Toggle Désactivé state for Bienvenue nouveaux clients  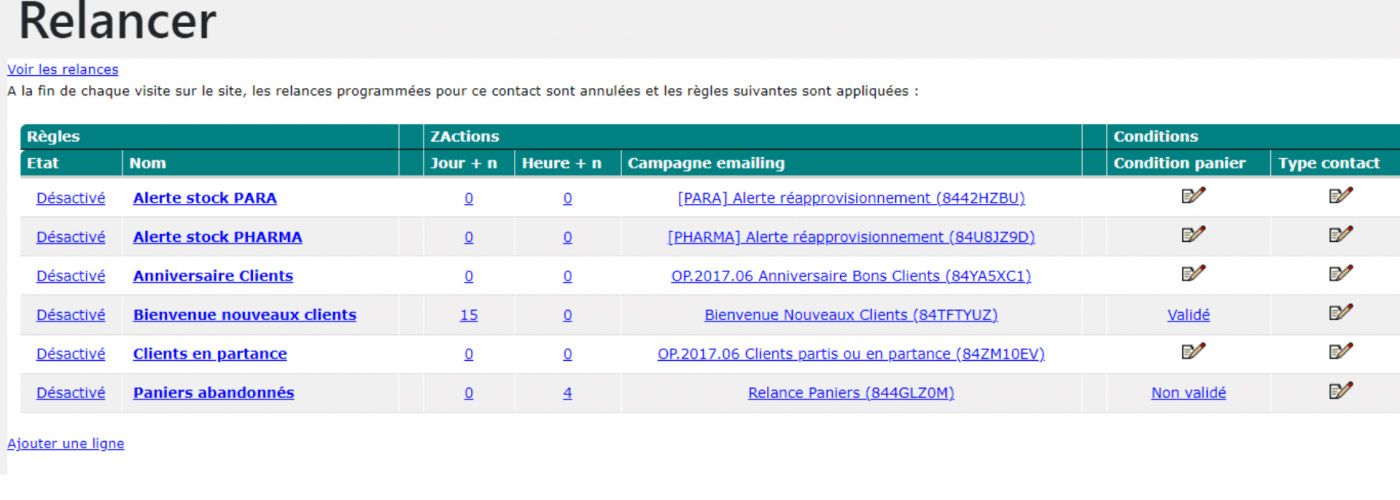click(x=71, y=315)
